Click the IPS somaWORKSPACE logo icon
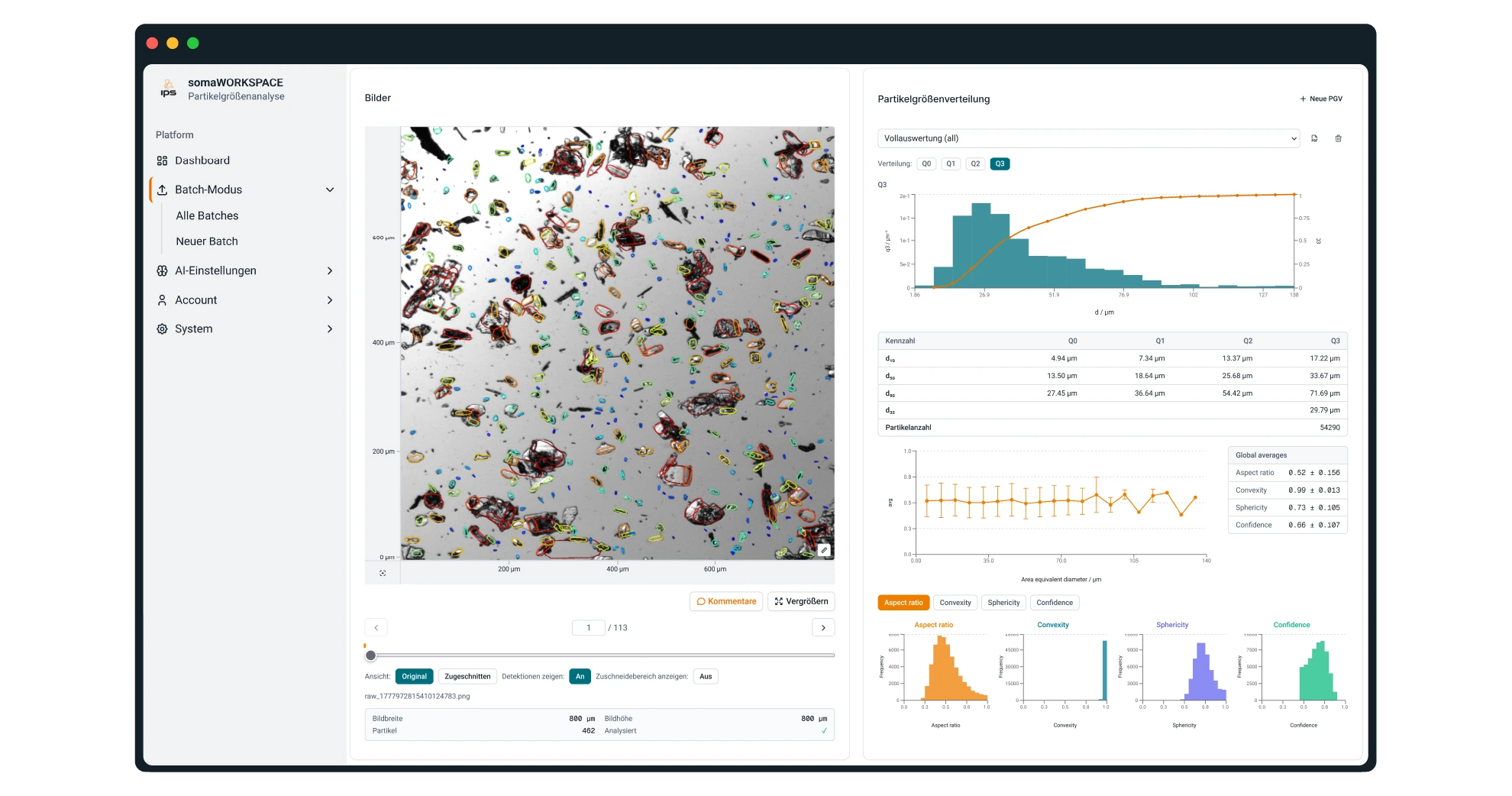1512x796 pixels. point(168,89)
